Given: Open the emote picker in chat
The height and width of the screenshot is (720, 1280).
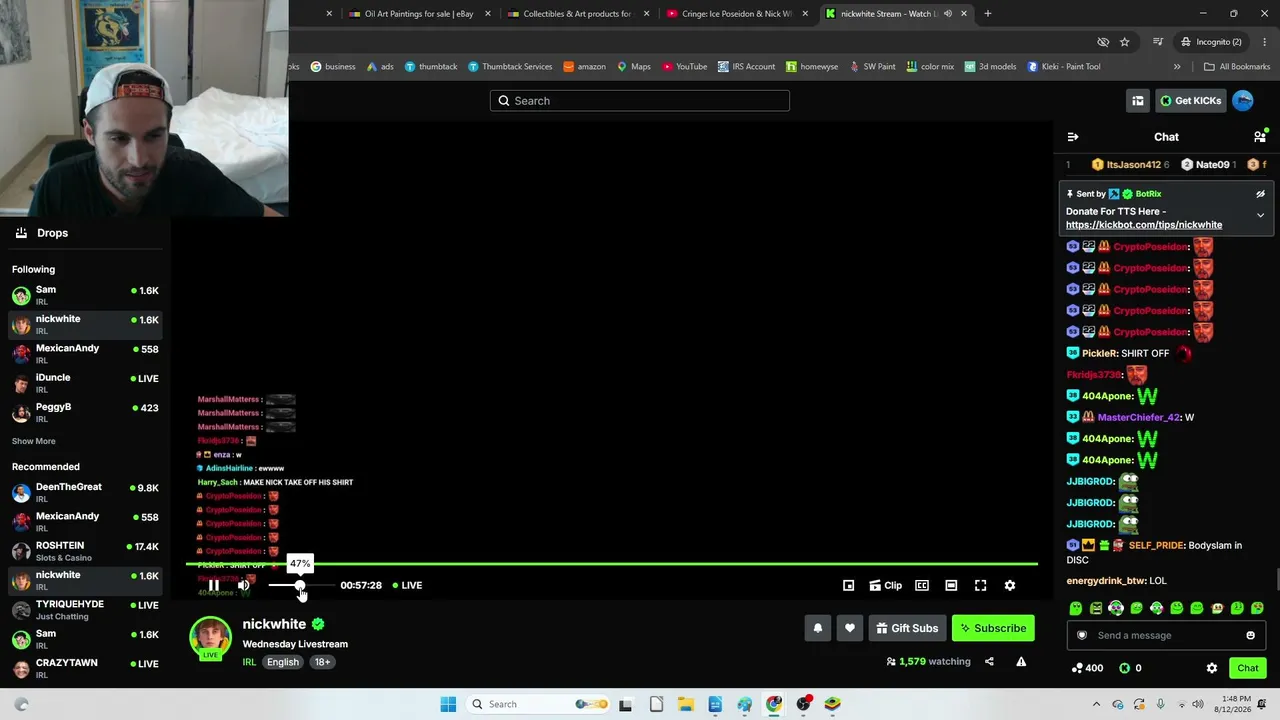Looking at the screenshot, I should 1250,635.
